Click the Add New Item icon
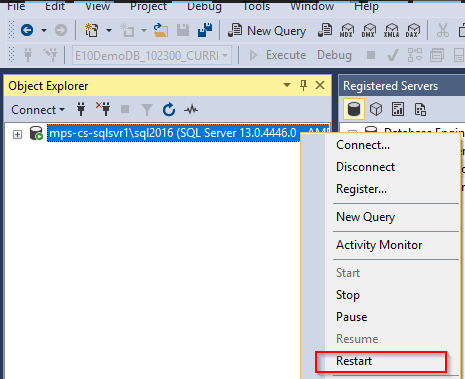 tap(127, 30)
